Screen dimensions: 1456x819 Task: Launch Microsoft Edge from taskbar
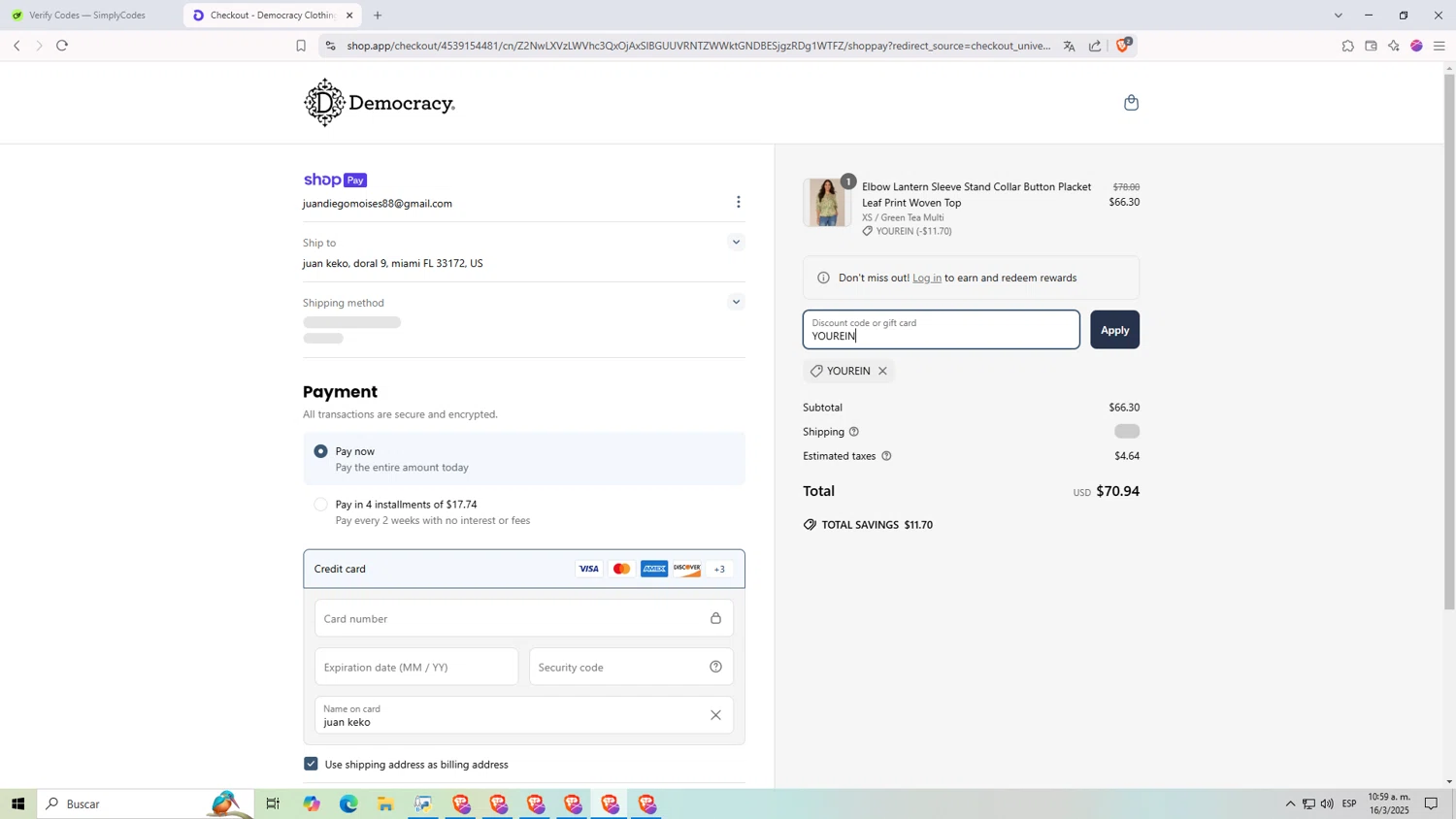point(348,803)
